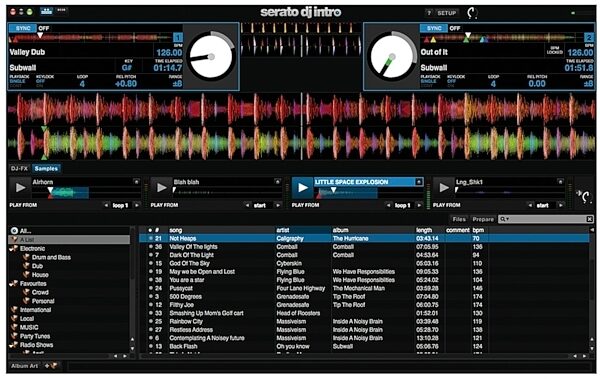The image size is (600, 379).
Task: Enable SYNC on the right deck
Action: [434, 28]
